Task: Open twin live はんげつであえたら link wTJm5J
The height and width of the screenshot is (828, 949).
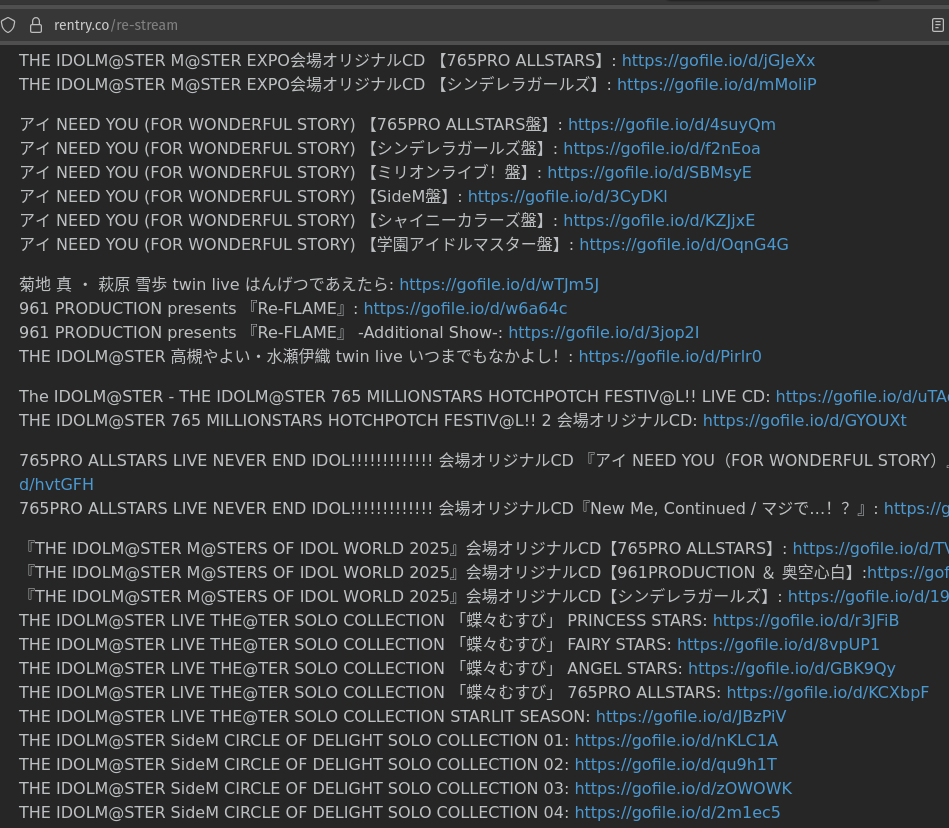Action: [499, 284]
